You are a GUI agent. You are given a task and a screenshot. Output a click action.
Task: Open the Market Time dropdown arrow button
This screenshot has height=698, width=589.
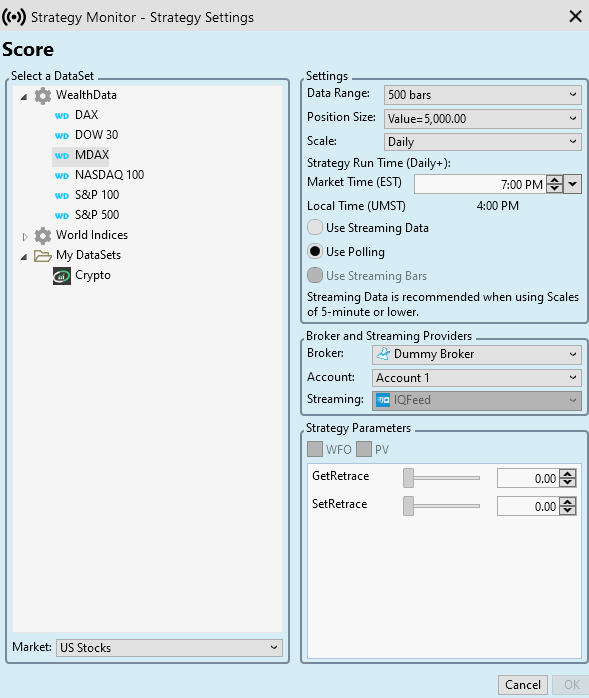pyautogui.click(x=573, y=184)
